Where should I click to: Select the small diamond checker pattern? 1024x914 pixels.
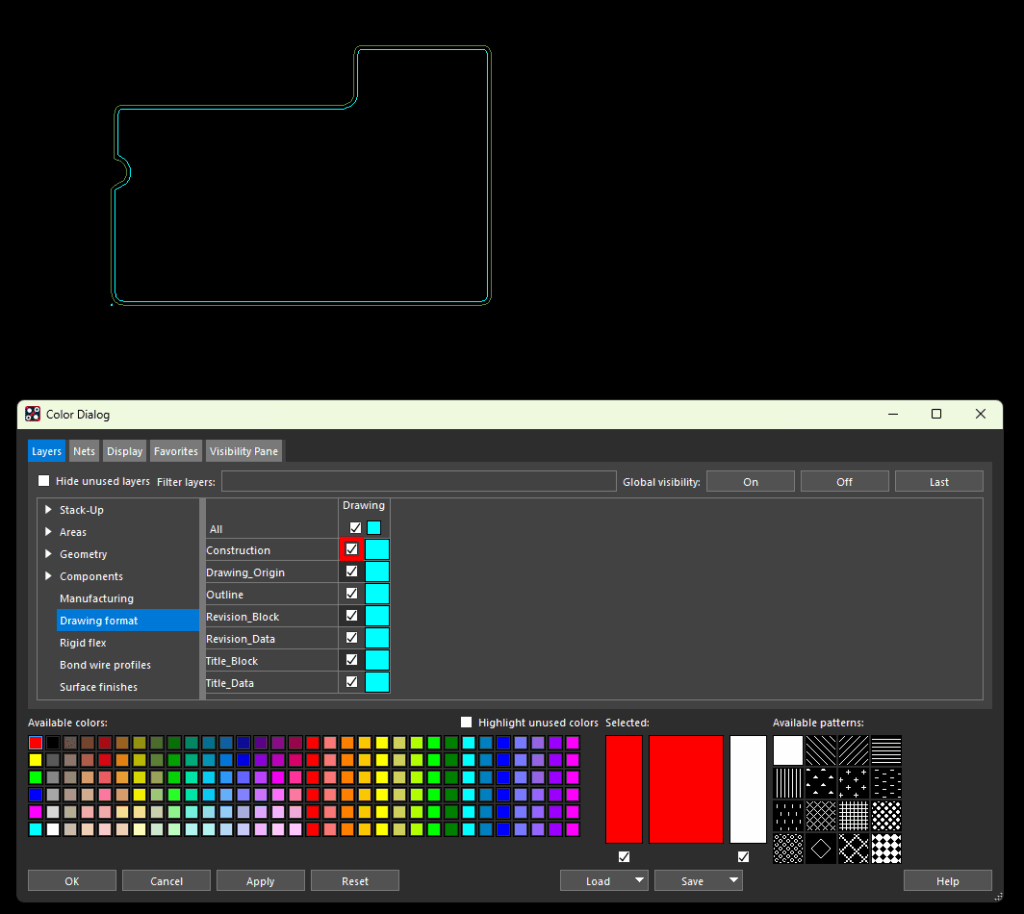pyautogui.click(x=886, y=815)
